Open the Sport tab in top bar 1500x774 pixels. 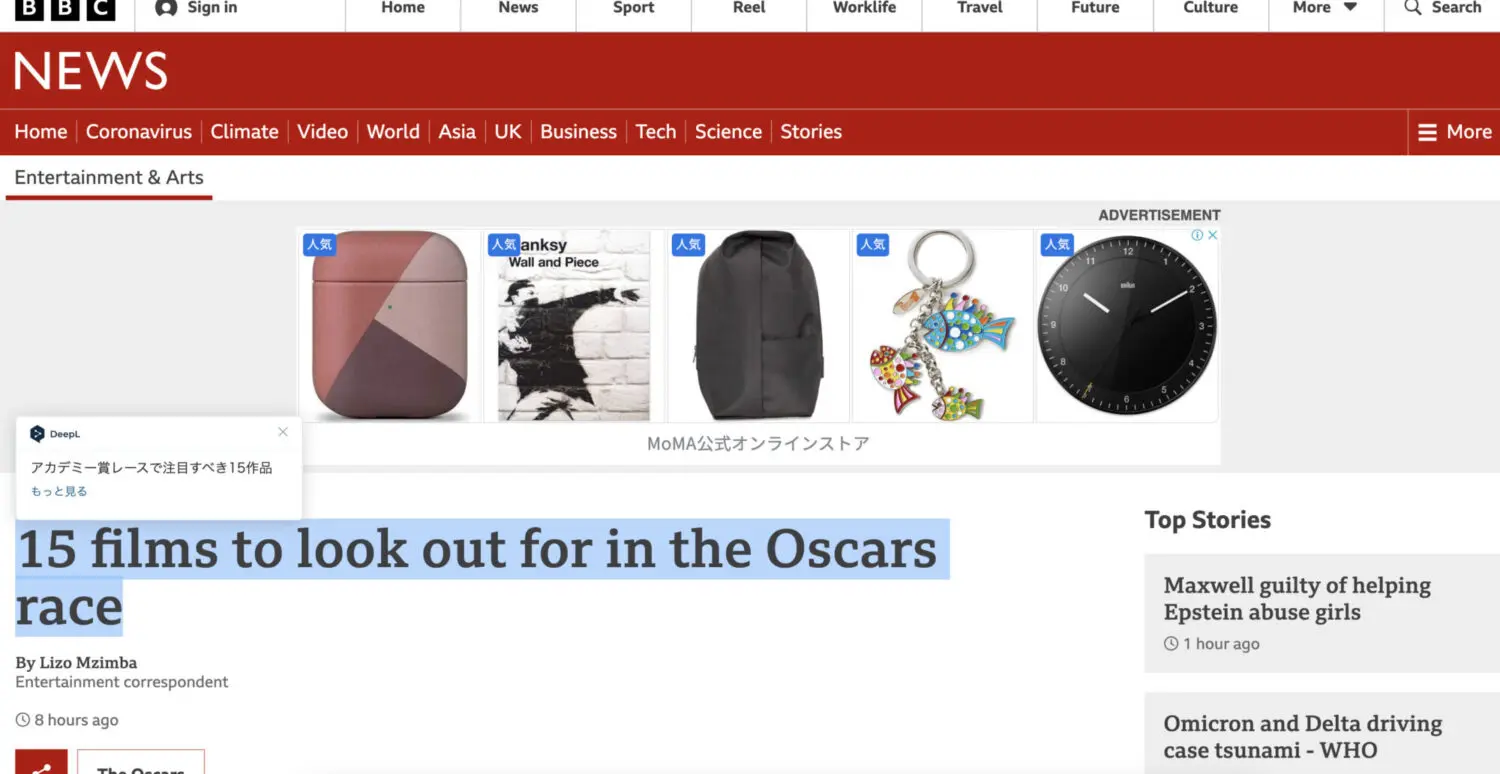point(633,8)
